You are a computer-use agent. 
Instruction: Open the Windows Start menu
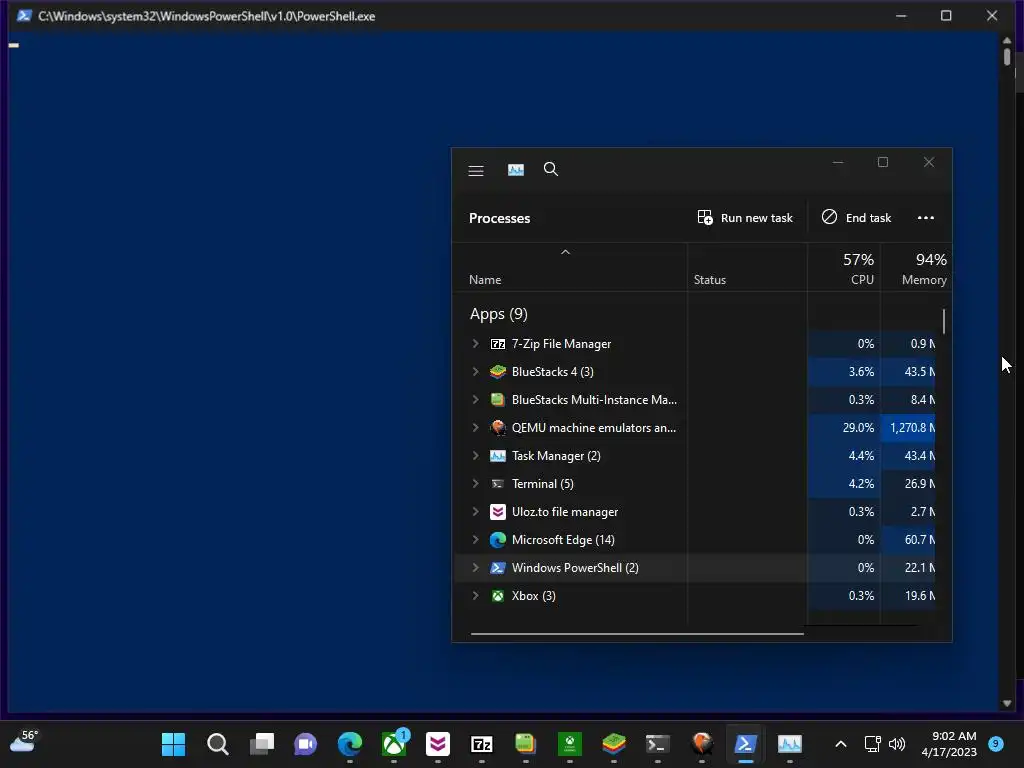tap(173, 744)
